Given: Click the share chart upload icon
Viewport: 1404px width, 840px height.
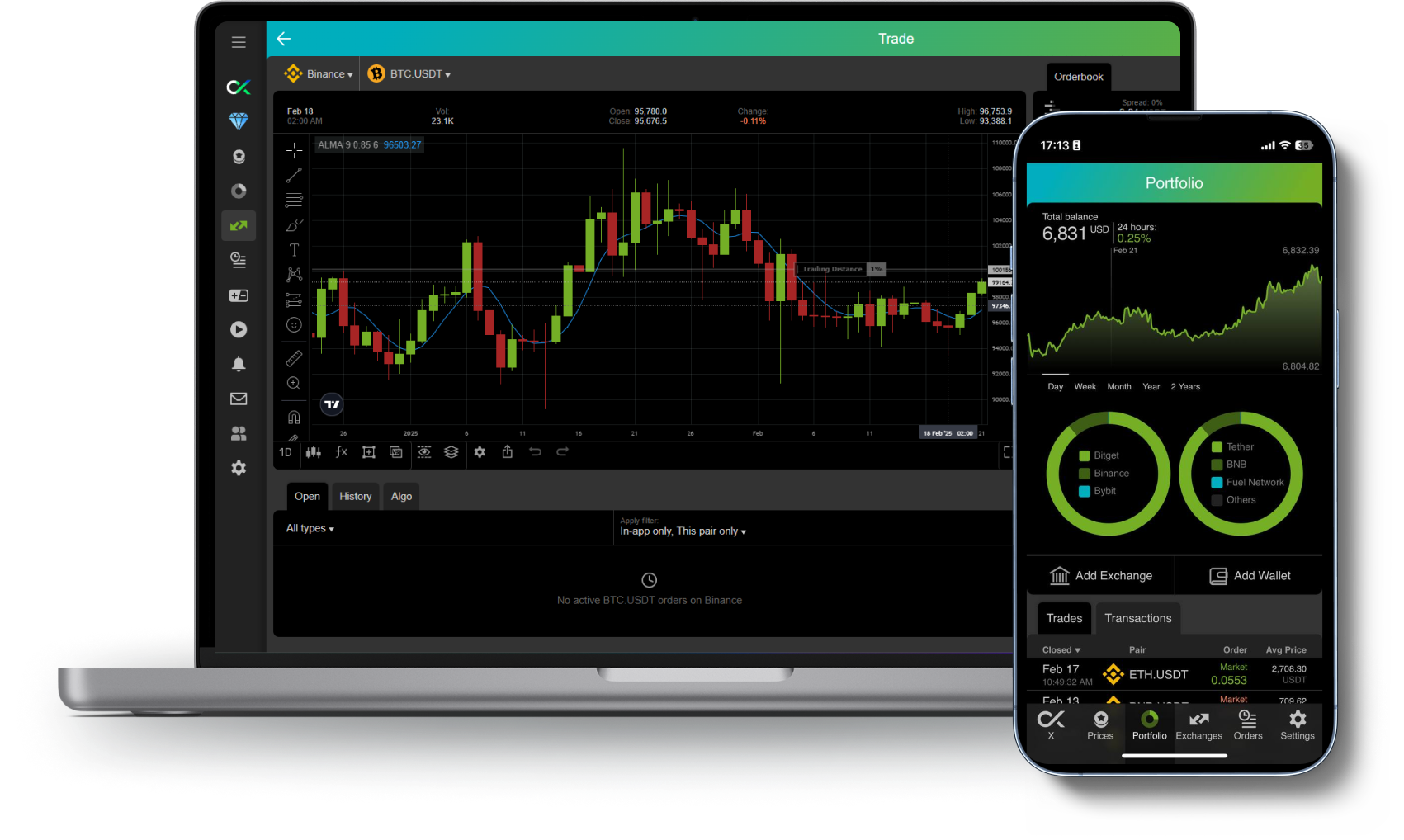Looking at the screenshot, I should (508, 452).
